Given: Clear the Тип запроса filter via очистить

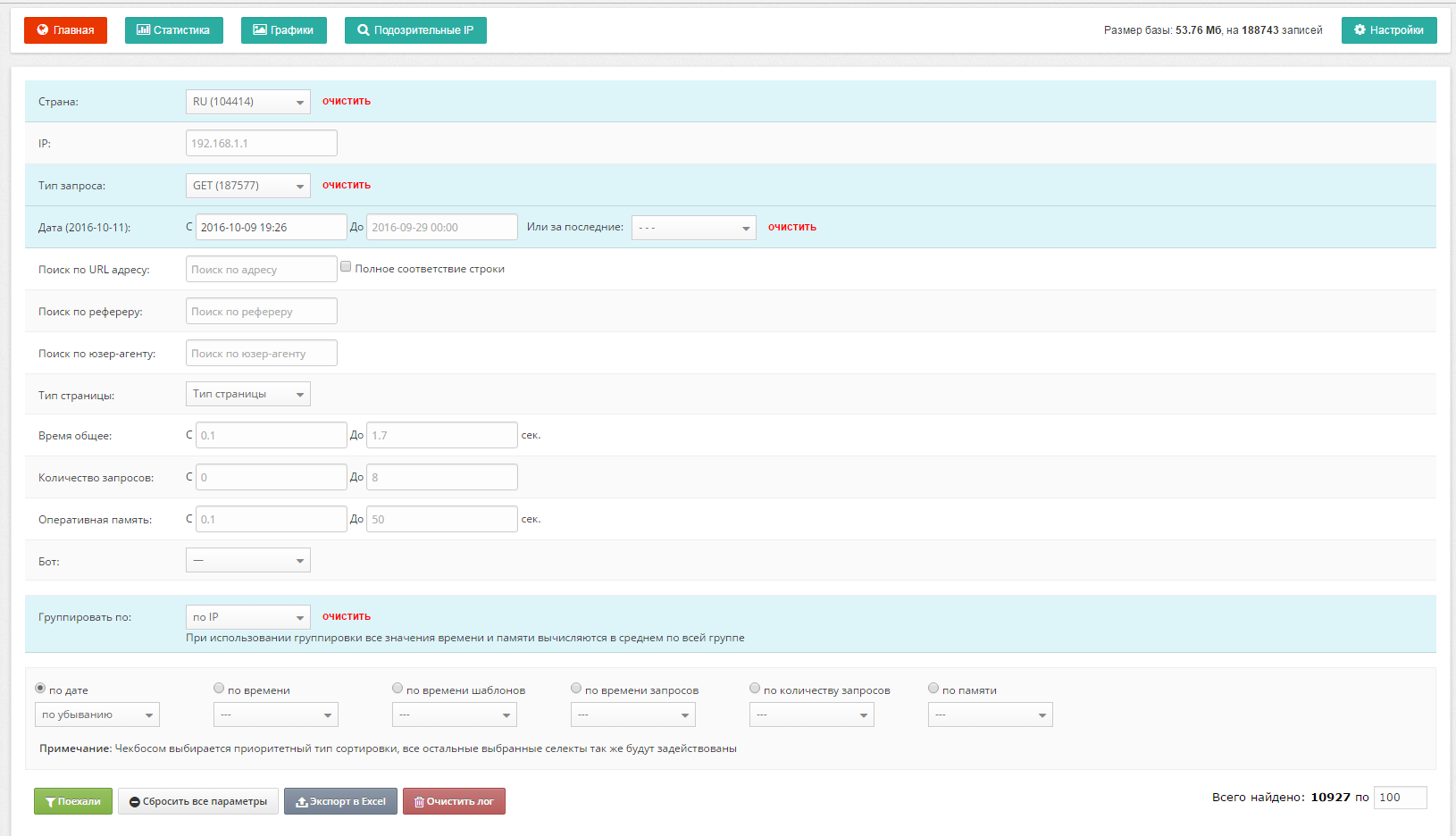Looking at the screenshot, I should click(347, 186).
